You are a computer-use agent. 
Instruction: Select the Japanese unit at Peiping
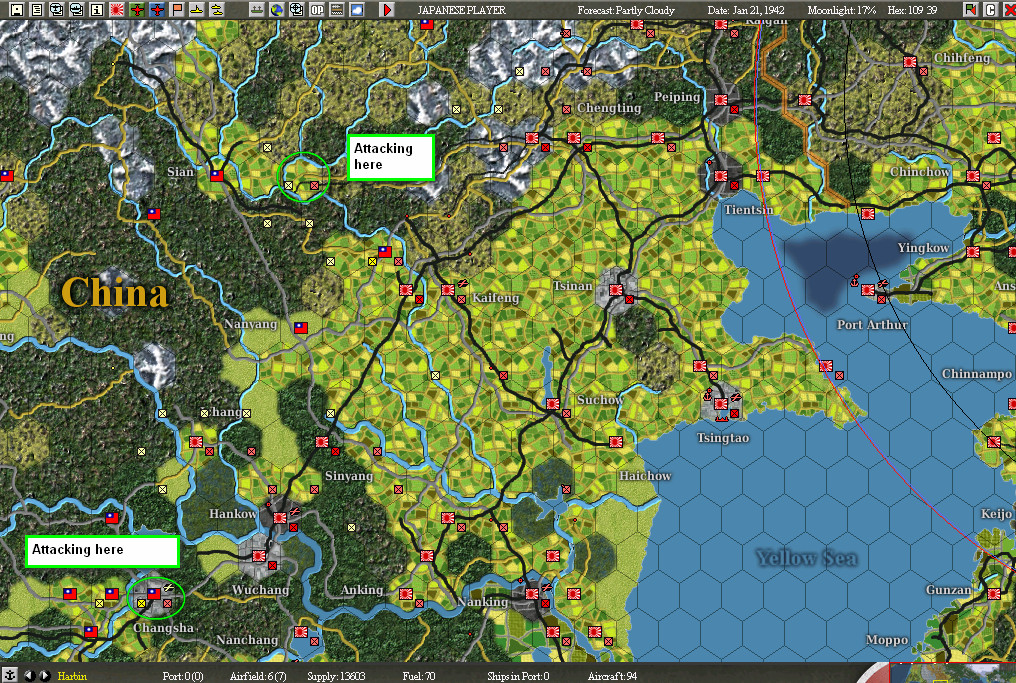pos(721,100)
